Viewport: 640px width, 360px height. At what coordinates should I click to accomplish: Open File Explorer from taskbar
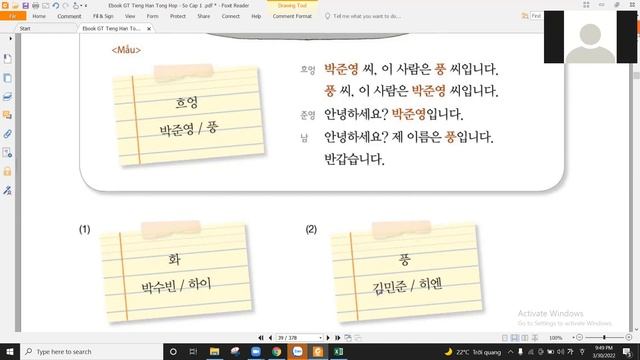pos(214,351)
